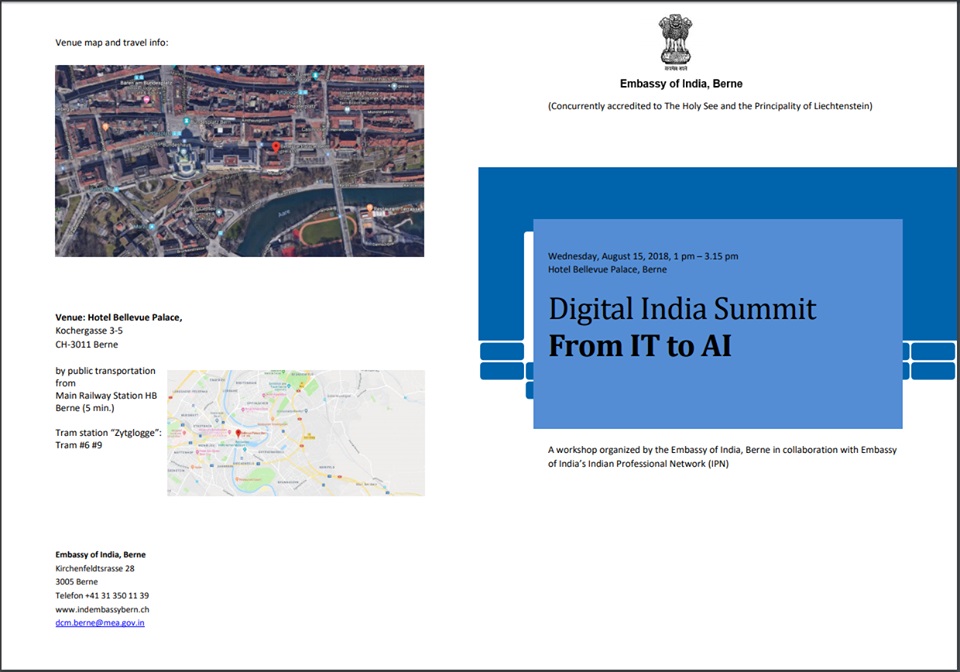The width and height of the screenshot is (960, 672).
Task: Click the "Digital India Summit" title
Action: coord(682,309)
